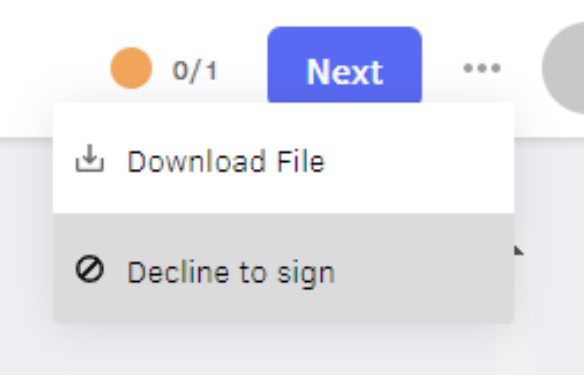Click the 0/1 fields completed counter

pyautogui.click(x=195, y=70)
